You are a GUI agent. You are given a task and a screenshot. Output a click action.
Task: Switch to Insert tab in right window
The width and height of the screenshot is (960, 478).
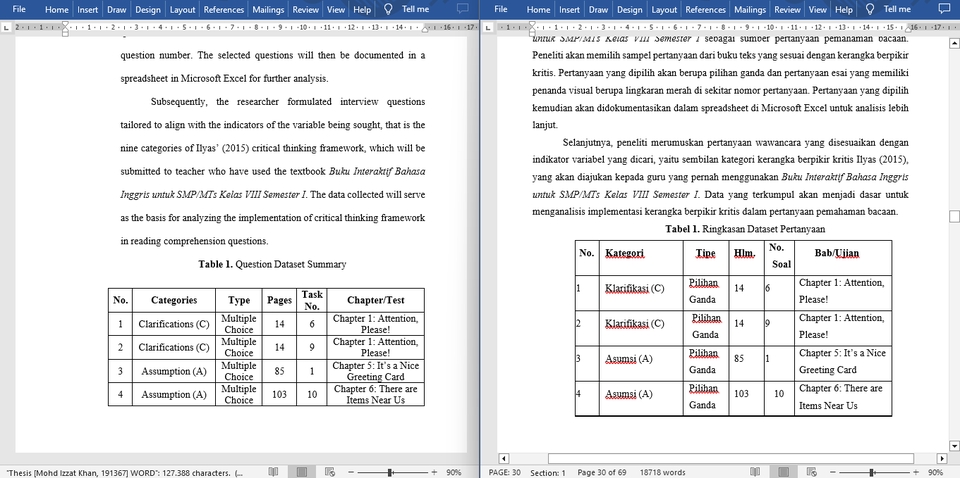pos(569,9)
